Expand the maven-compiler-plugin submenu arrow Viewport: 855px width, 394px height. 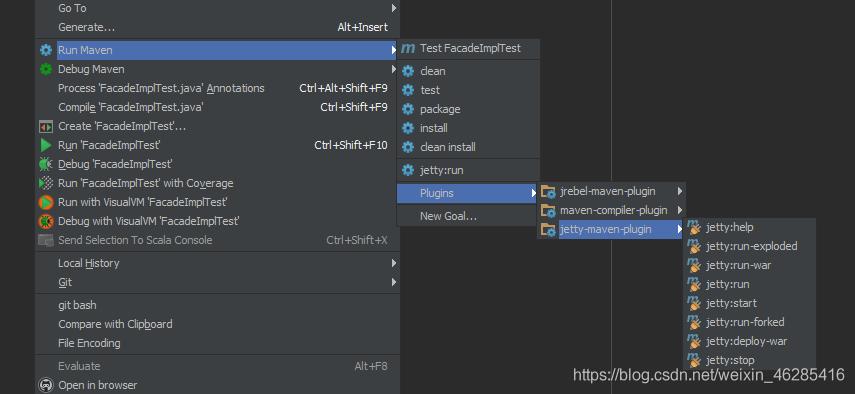click(x=679, y=210)
